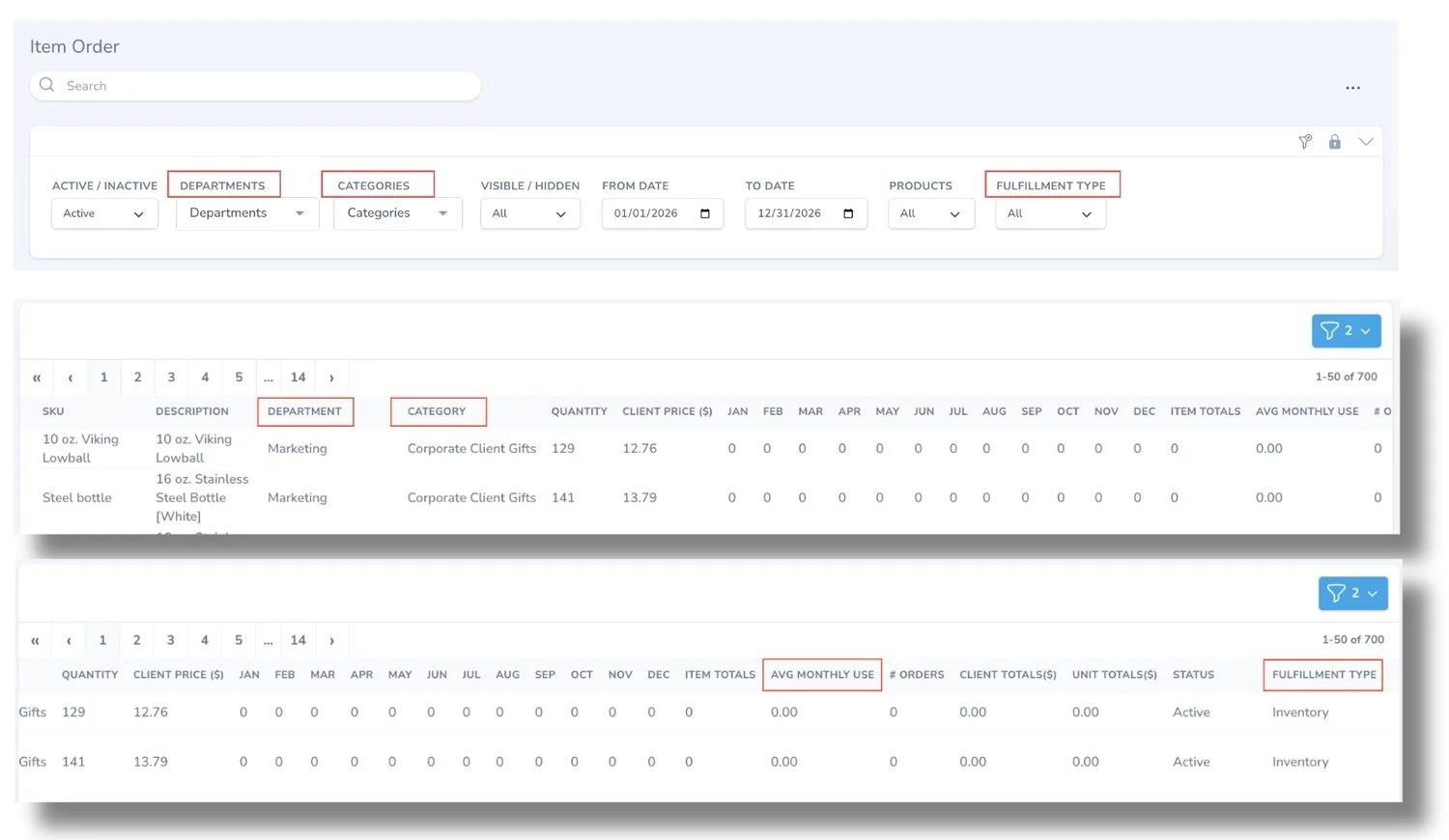Go to previous page in upper table pagination
The image size is (1449, 840).
point(71,378)
